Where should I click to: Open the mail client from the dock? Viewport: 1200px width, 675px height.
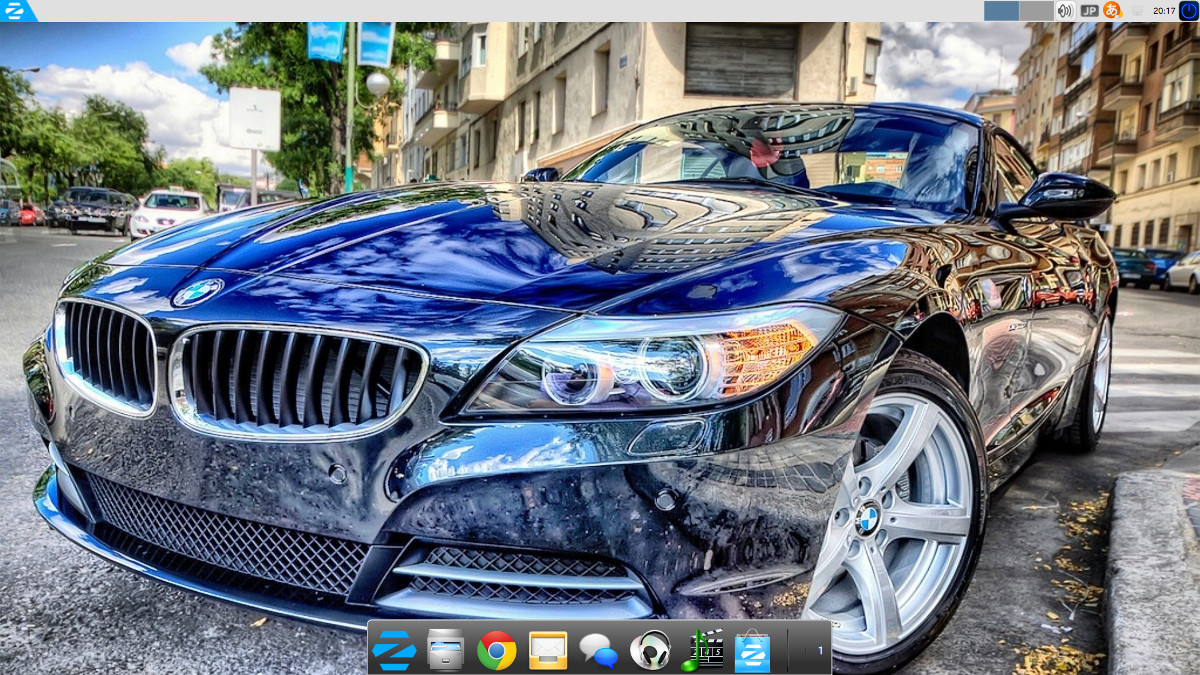[548, 650]
